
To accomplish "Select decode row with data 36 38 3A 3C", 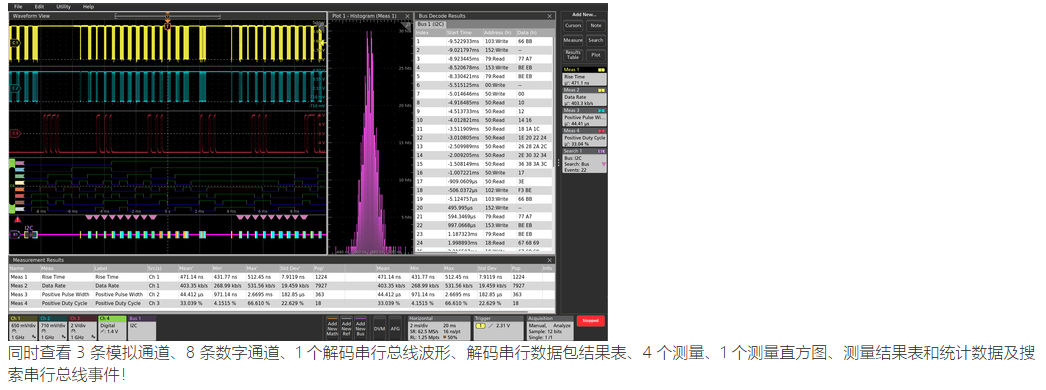I will [x=484, y=163].
